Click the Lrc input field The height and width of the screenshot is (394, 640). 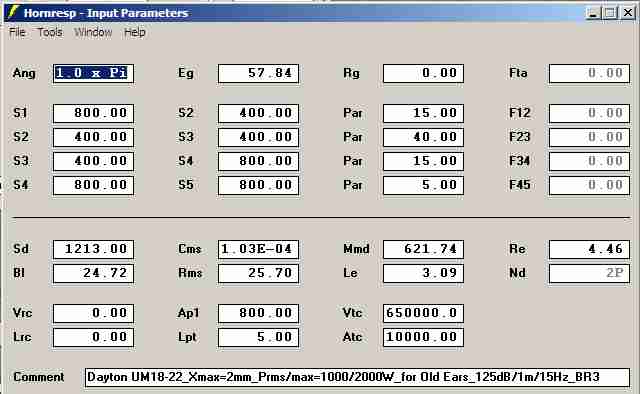93,338
